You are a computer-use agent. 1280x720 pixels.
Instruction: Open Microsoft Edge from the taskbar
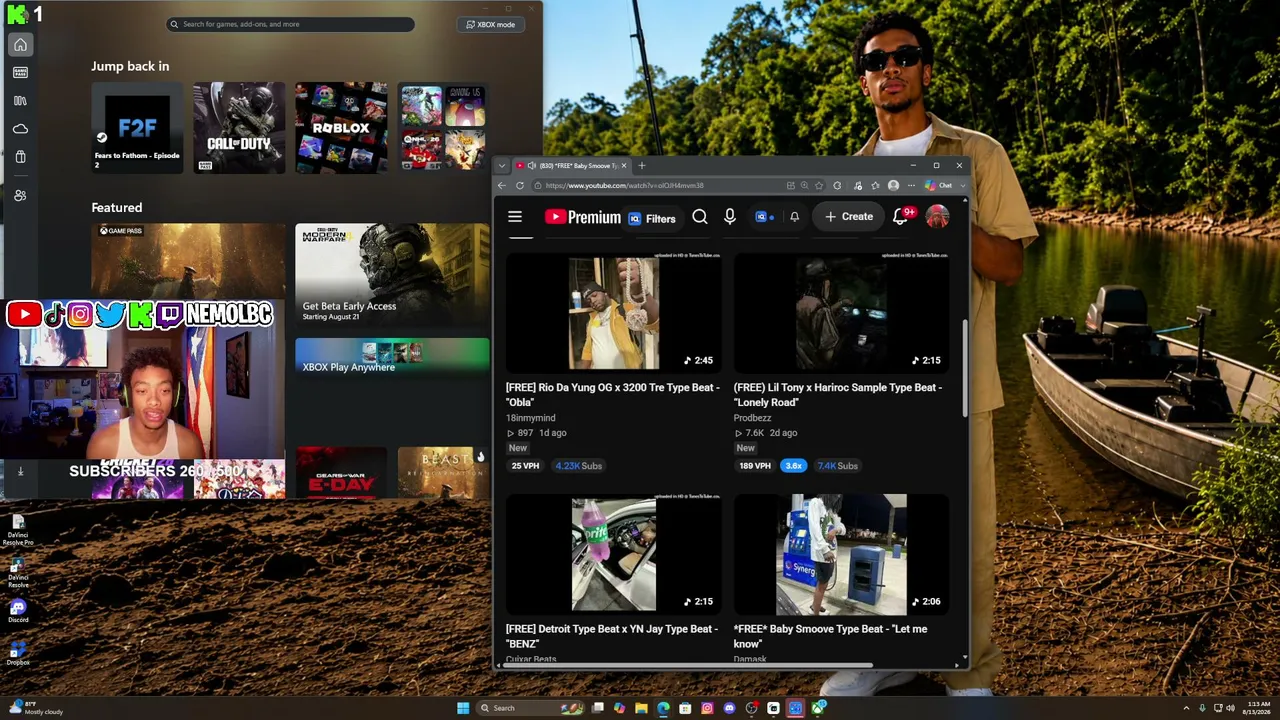tap(663, 708)
